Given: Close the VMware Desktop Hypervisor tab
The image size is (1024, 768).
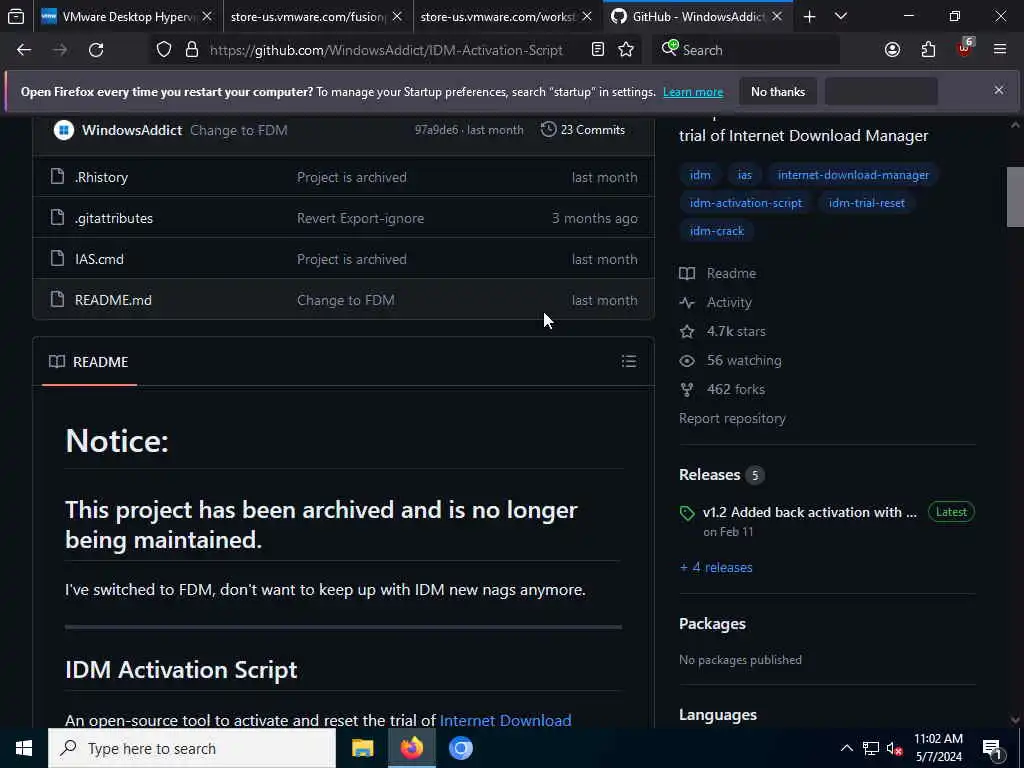Looking at the screenshot, I should (x=207, y=17).
